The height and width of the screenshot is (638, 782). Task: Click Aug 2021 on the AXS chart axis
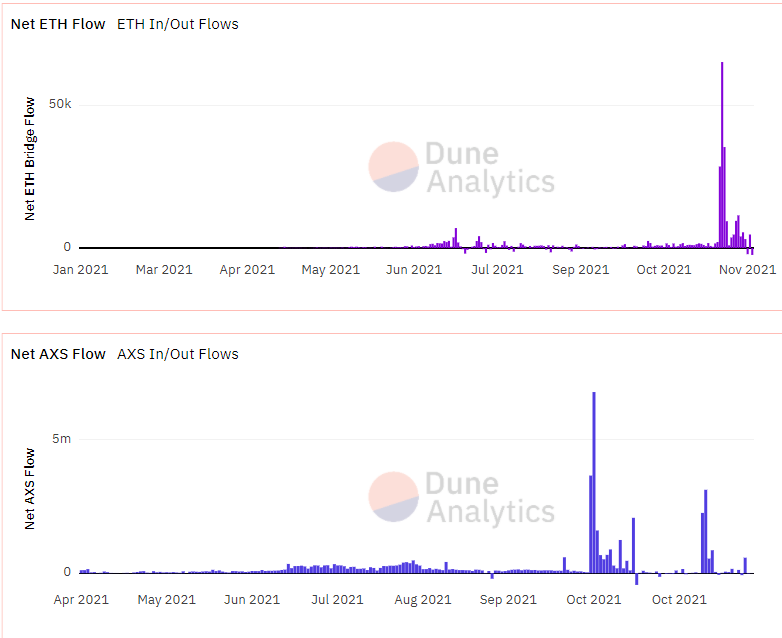click(x=423, y=600)
